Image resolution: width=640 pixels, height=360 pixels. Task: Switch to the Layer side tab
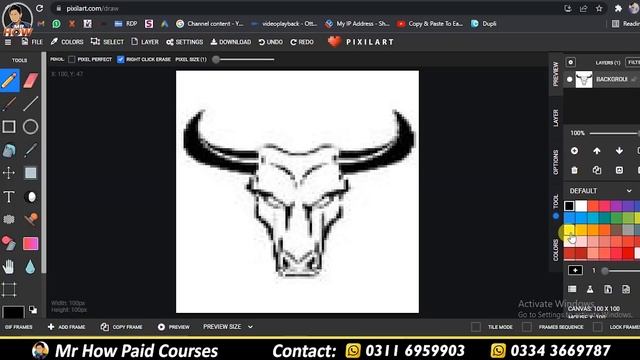click(556, 118)
